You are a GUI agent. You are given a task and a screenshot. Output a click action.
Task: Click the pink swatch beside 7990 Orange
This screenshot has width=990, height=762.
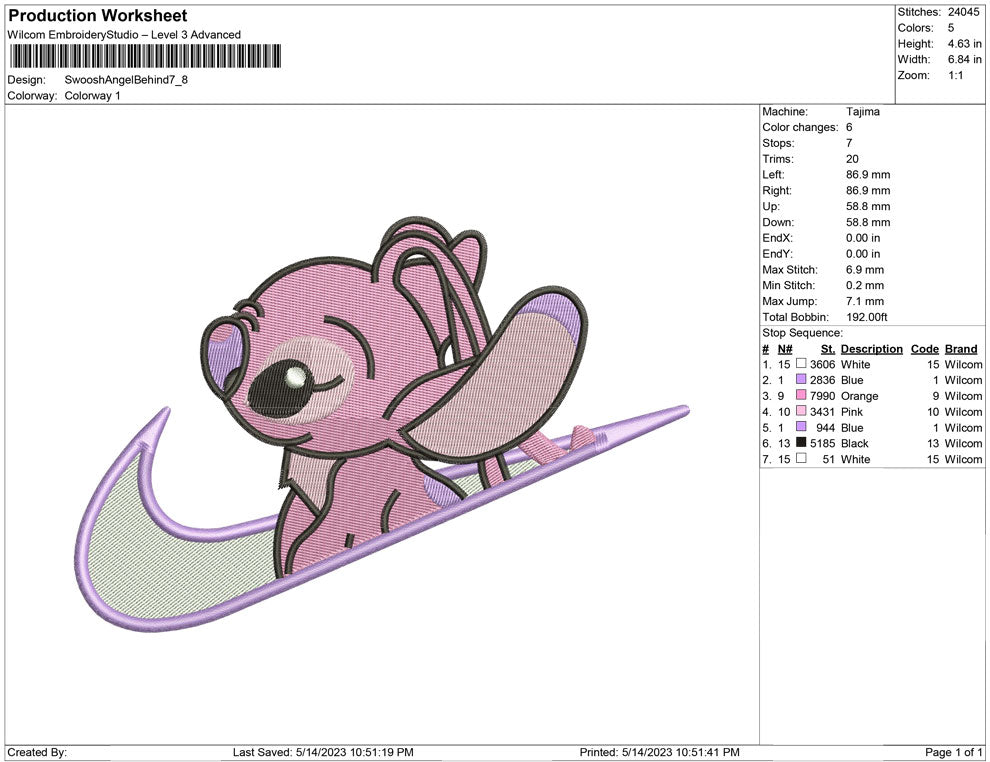coord(801,395)
